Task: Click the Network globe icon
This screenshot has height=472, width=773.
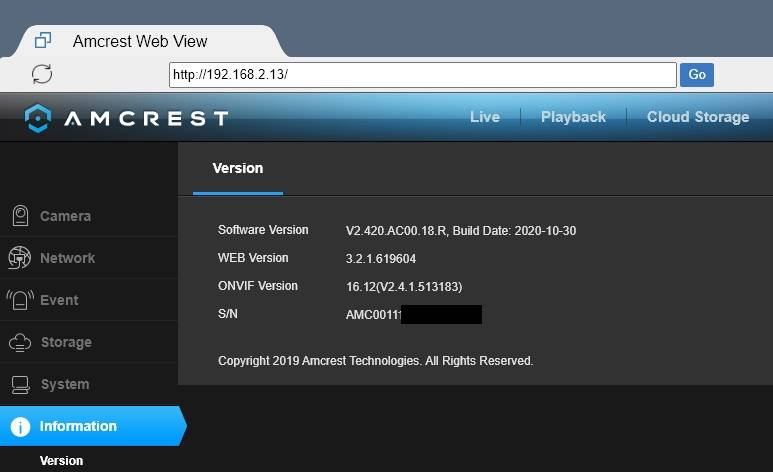Action: point(19,257)
